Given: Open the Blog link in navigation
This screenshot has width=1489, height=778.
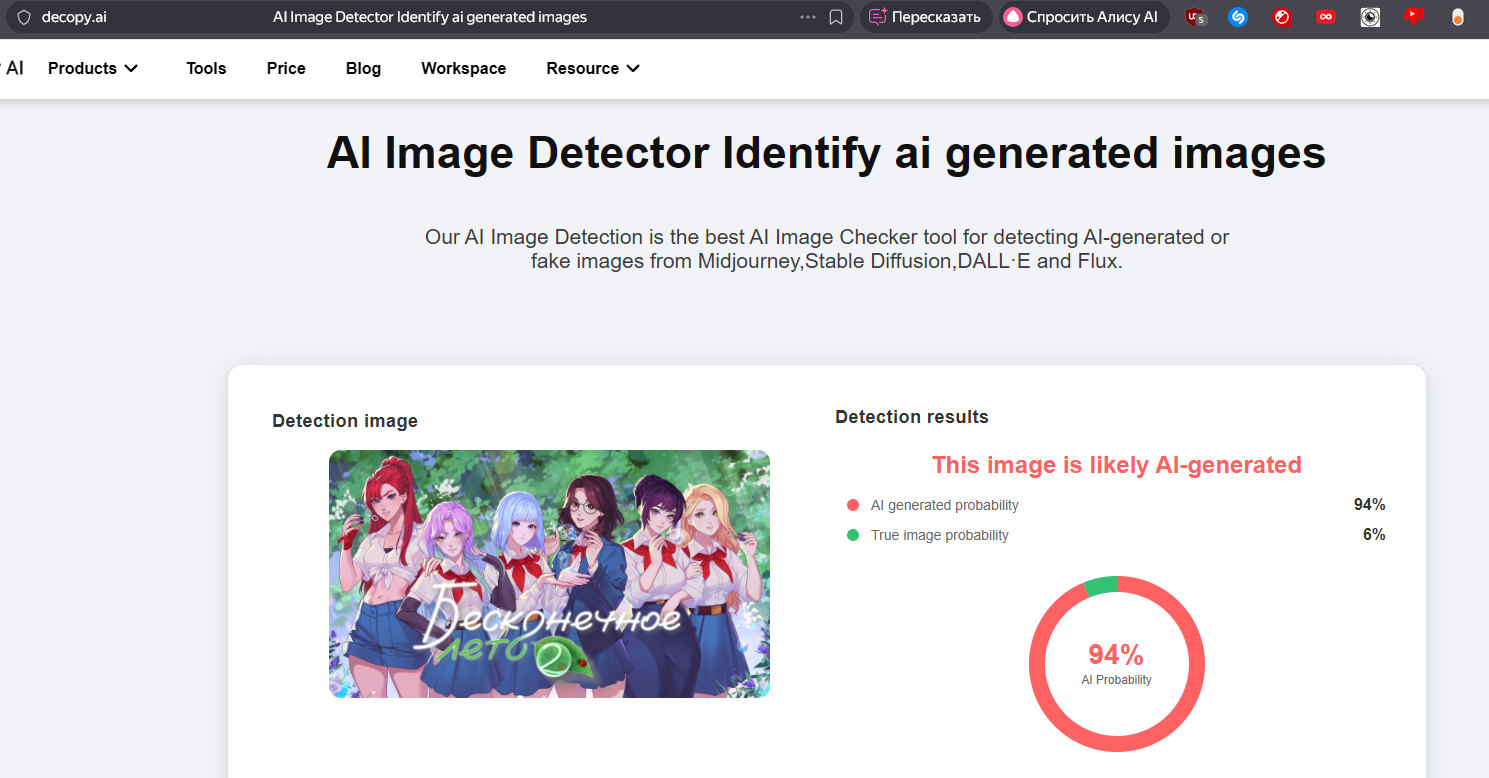Looking at the screenshot, I should [x=363, y=68].
